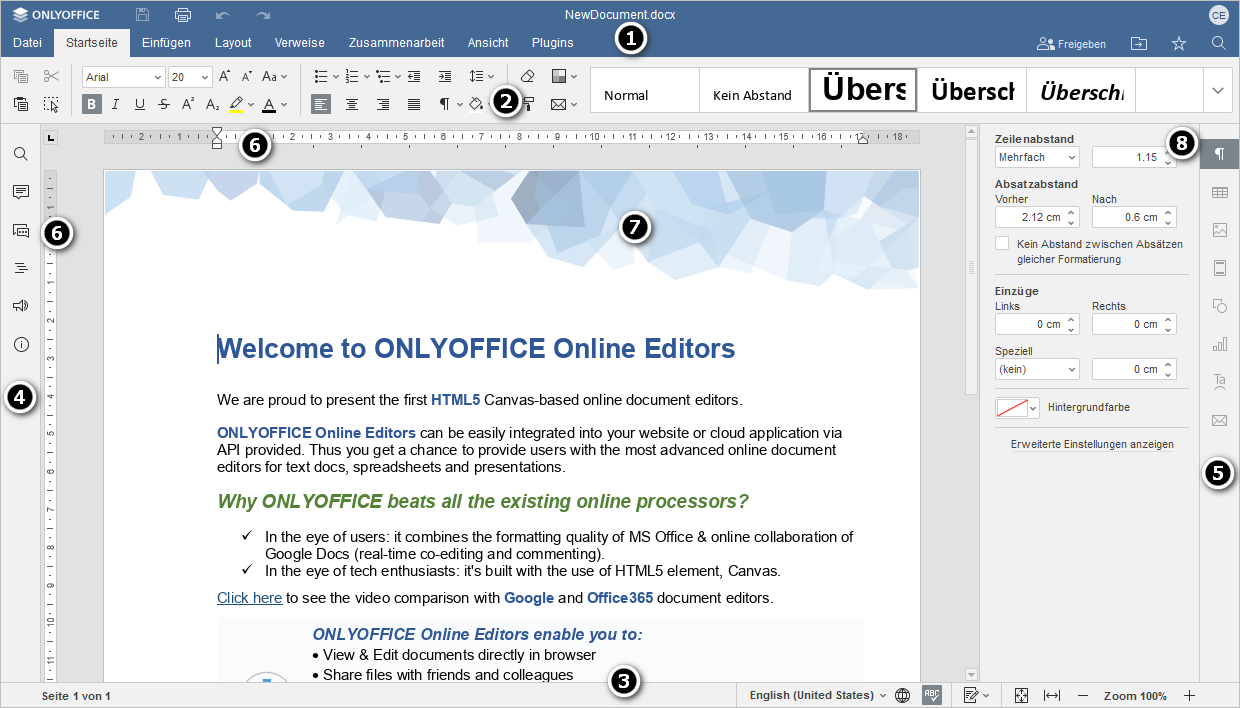Image resolution: width=1240 pixels, height=708 pixels.
Task: Cut the selection with the scissors icon
Action: click(52, 76)
